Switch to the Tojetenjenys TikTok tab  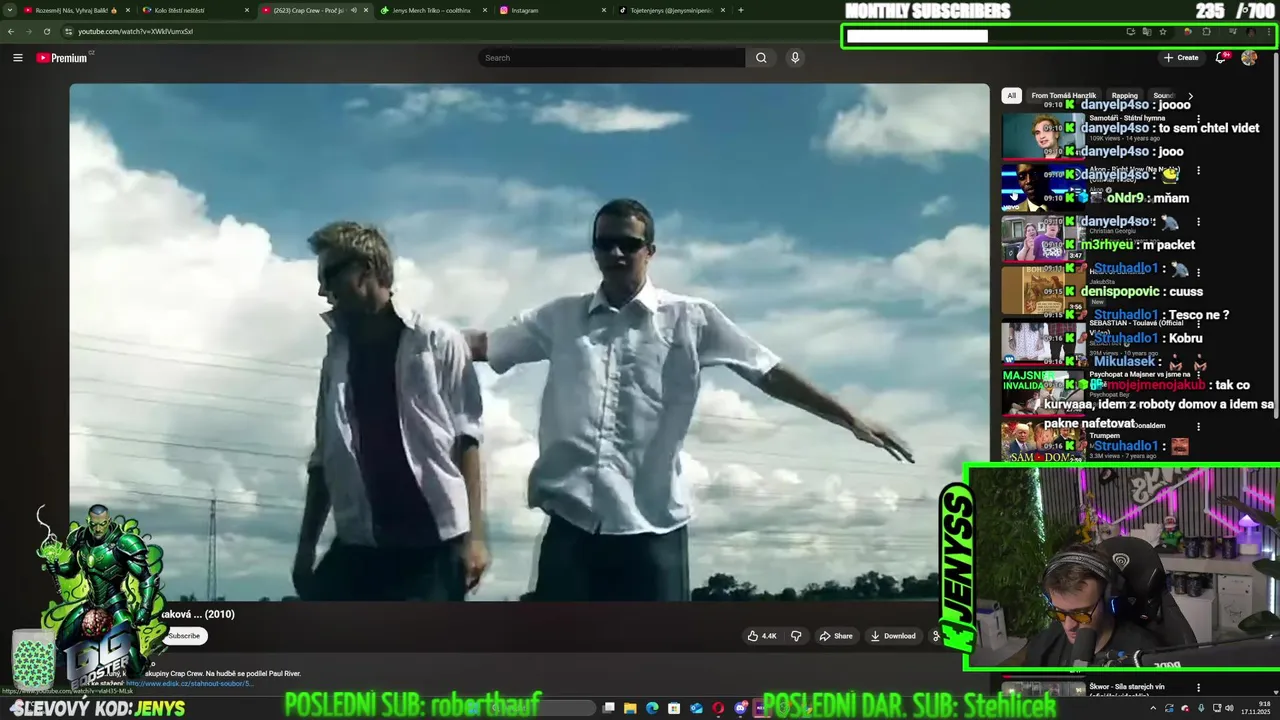669,10
